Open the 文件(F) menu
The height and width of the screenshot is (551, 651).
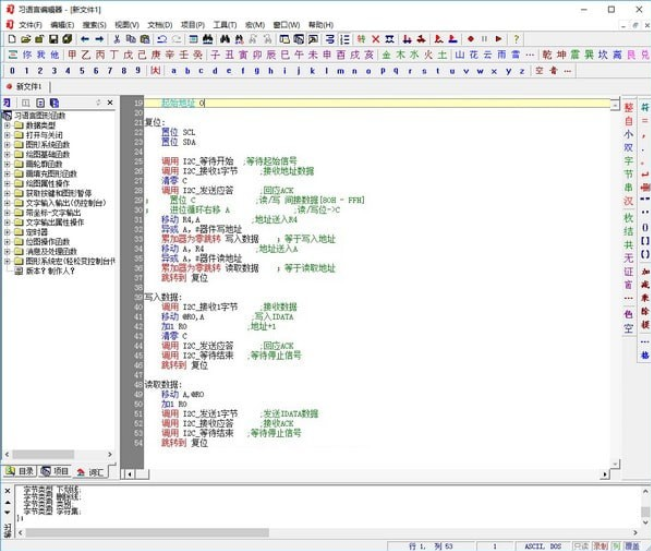[x=30, y=25]
